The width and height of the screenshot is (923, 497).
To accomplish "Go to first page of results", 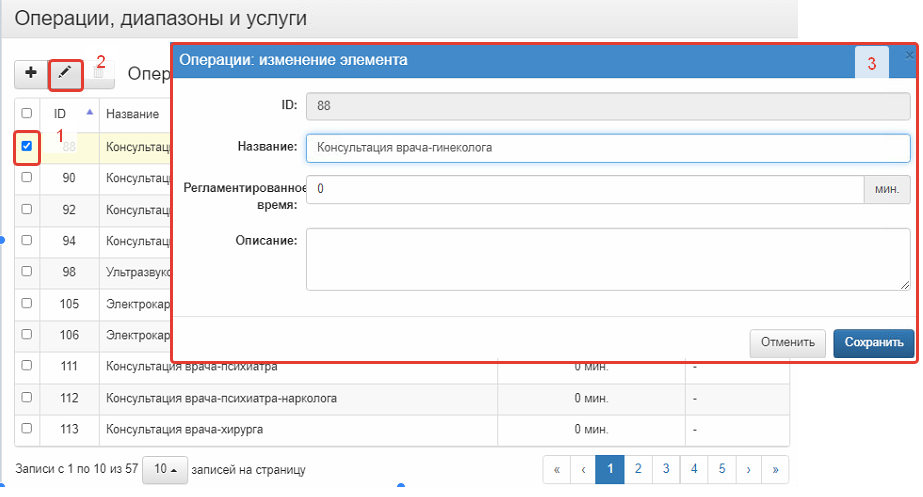I will [x=556, y=469].
